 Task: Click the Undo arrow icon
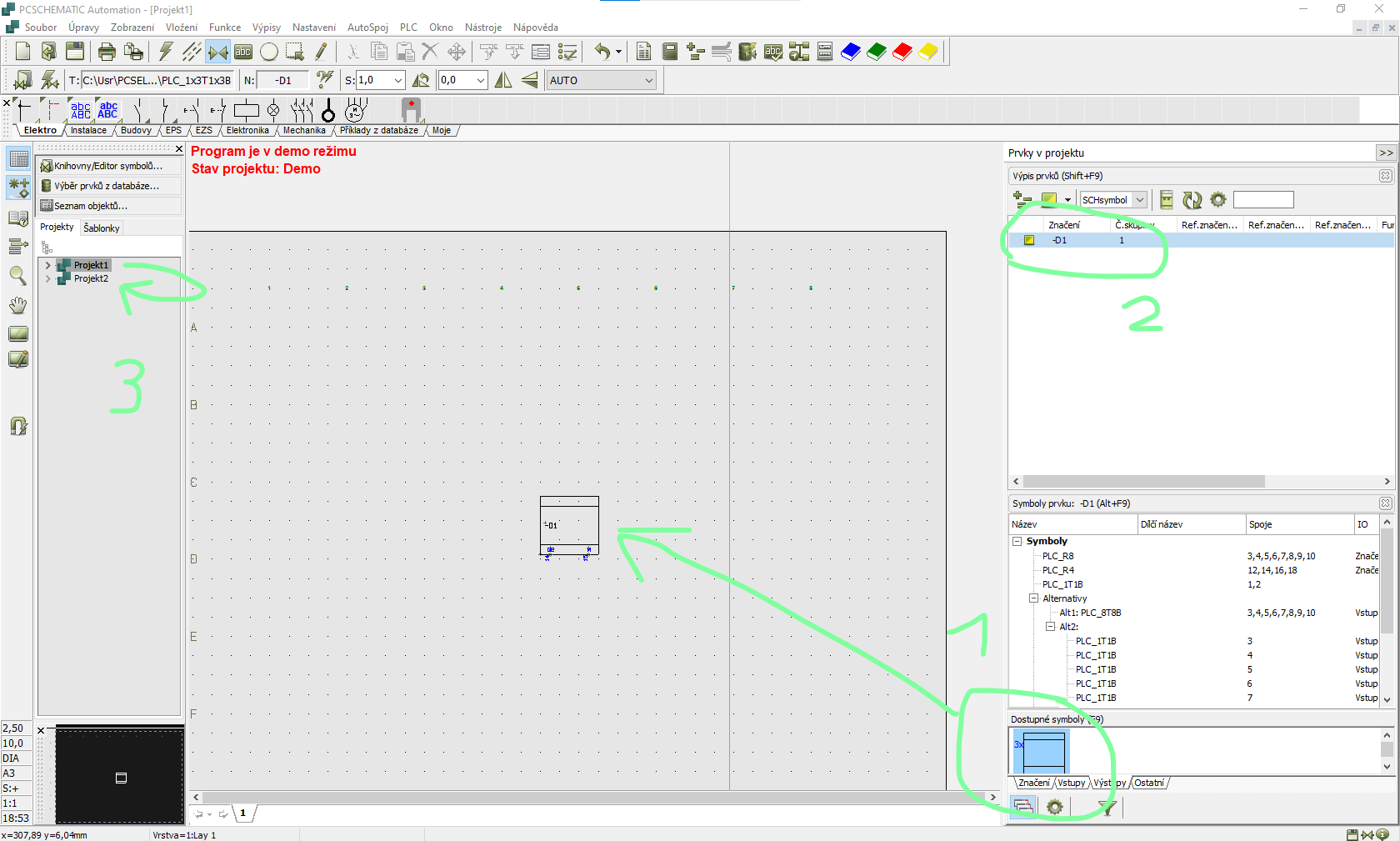[x=602, y=52]
